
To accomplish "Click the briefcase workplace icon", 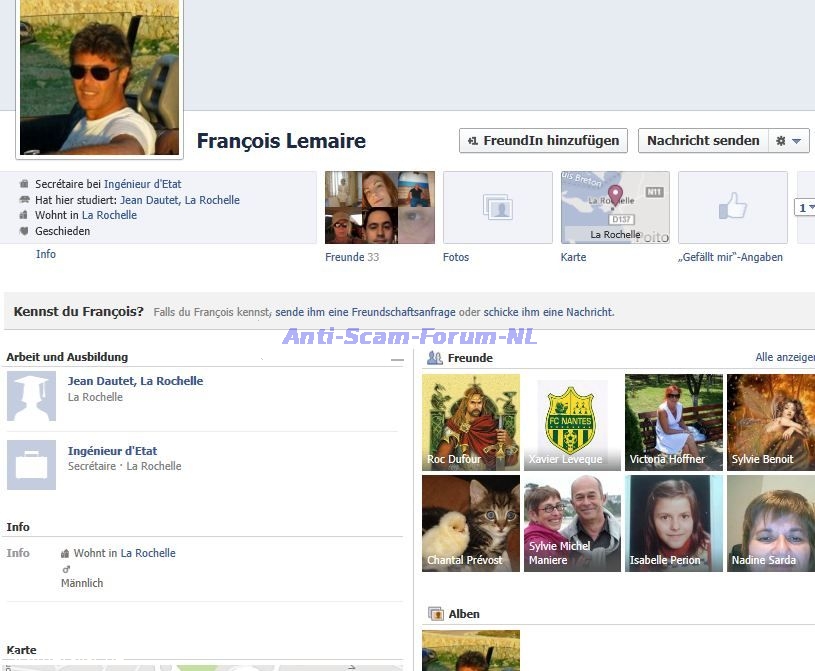I will pyautogui.click(x=31, y=465).
